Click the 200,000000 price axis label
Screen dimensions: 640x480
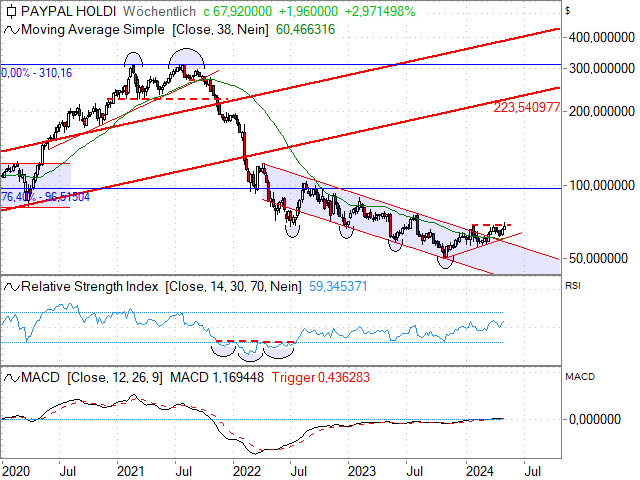click(602, 111)
